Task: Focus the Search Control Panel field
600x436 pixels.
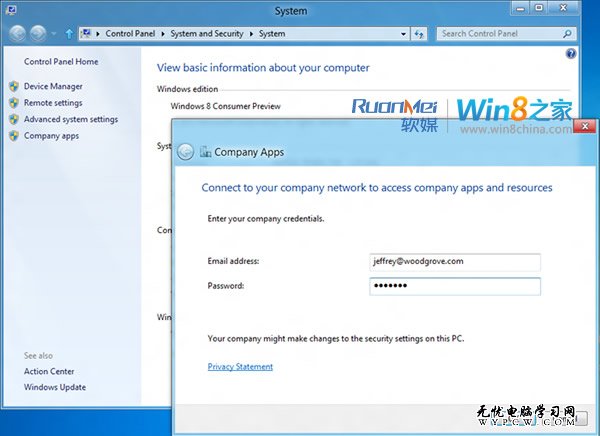Action: pyautogui.click(x=506, y=34)
